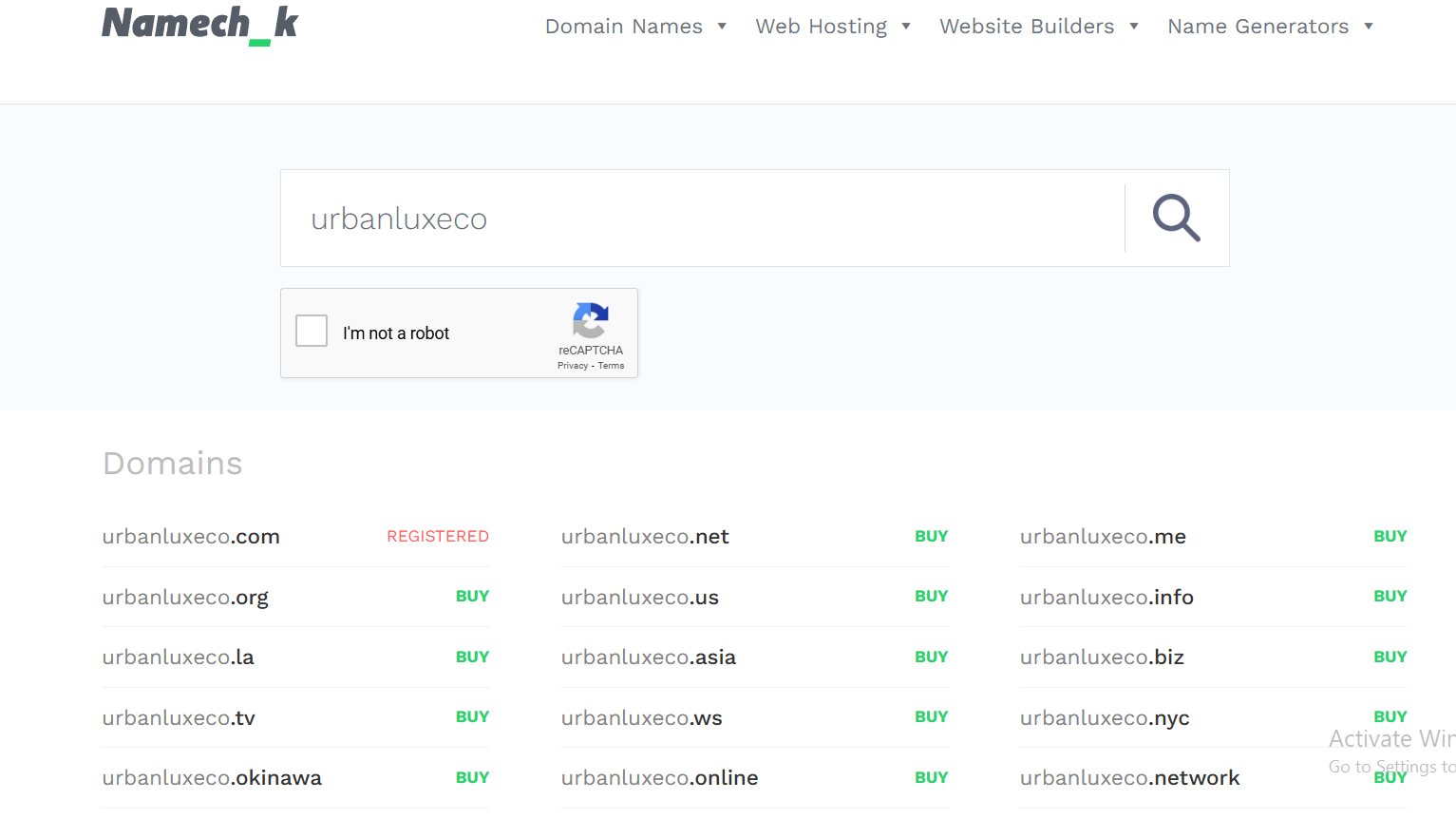The height and width of the screenshot is (819, 1456).
Task: Click BUY for urbanluxeco.okinawa
Action: click(472, 778)
